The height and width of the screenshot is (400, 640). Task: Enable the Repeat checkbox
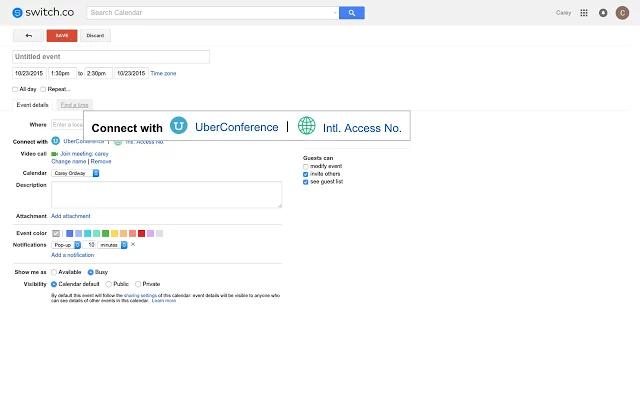43,89
